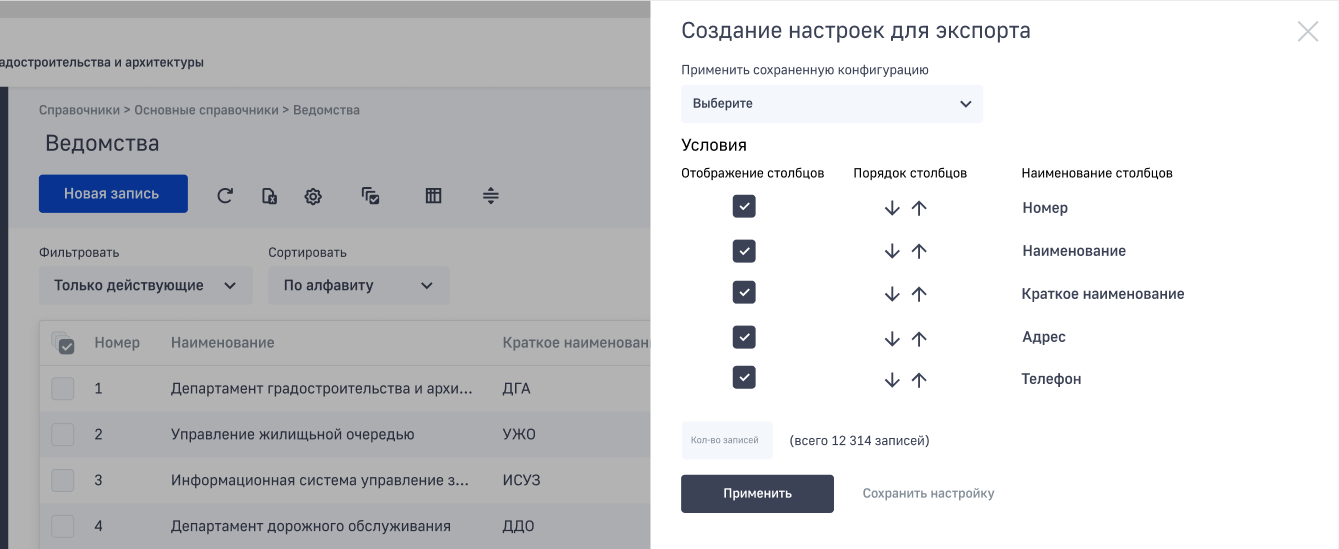Check the row 3 checkbox for ИСУЗ

pyautogui.click(x=63, y=481)
